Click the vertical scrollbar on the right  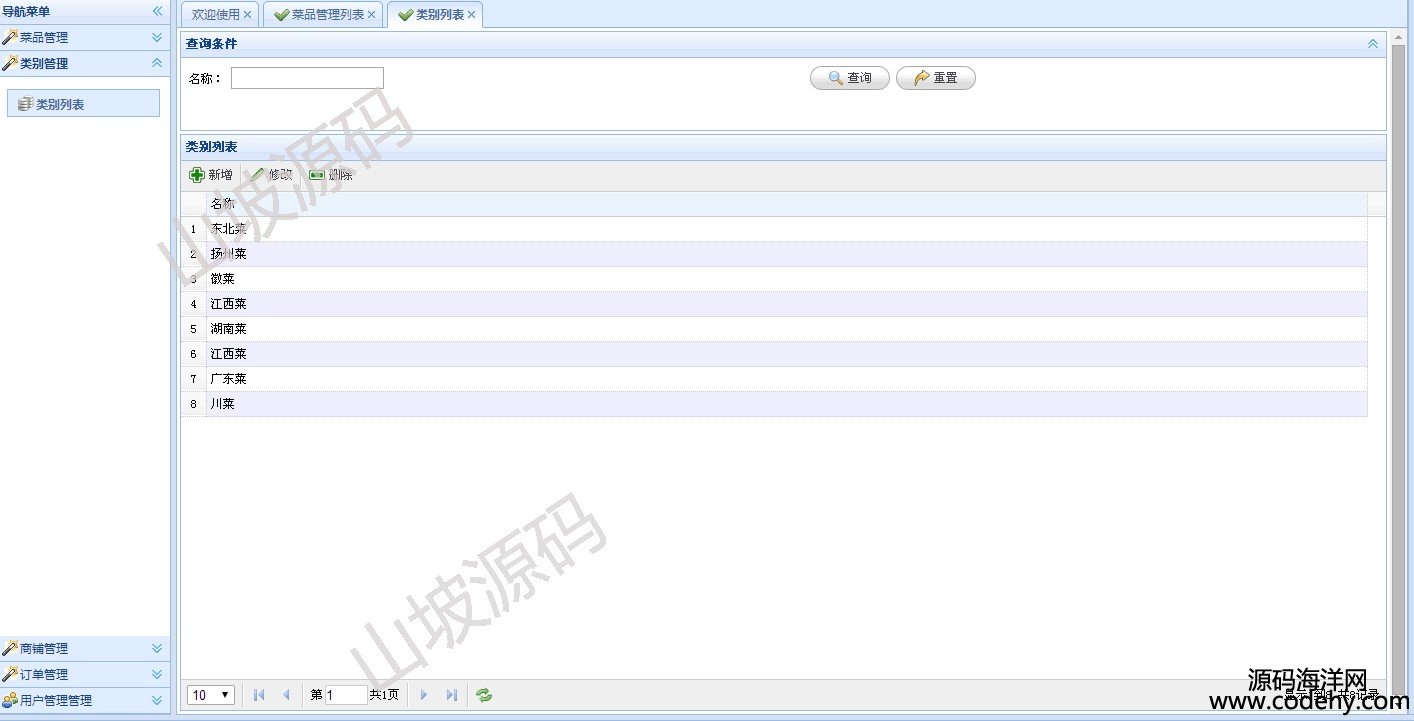pos(1398,370)
